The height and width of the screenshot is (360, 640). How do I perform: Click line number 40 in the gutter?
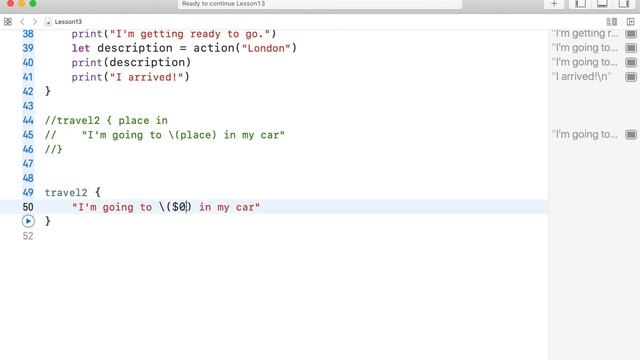pyautogui.click(x=28, y=62)
